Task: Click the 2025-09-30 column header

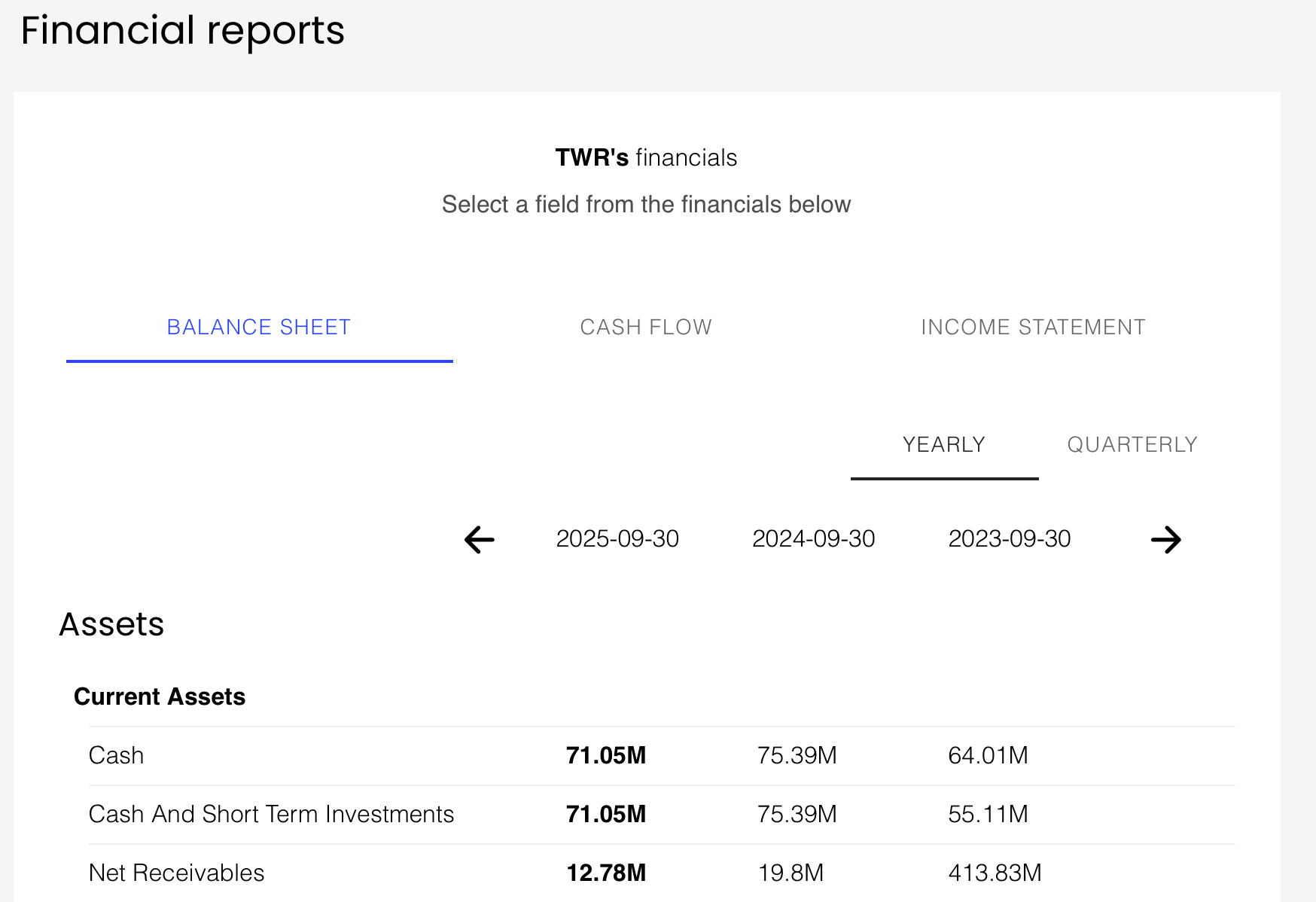Action: [x=617, y=539]
